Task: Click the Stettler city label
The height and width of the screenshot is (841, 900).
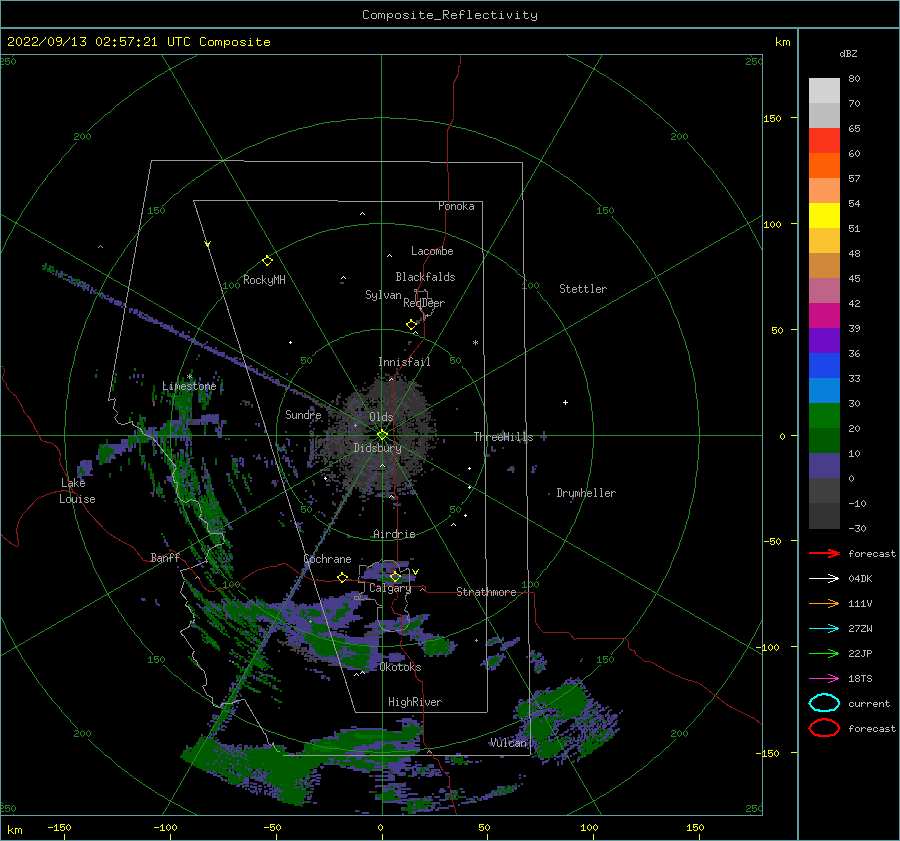Action: pyautogui.click(x=583, y=289)
